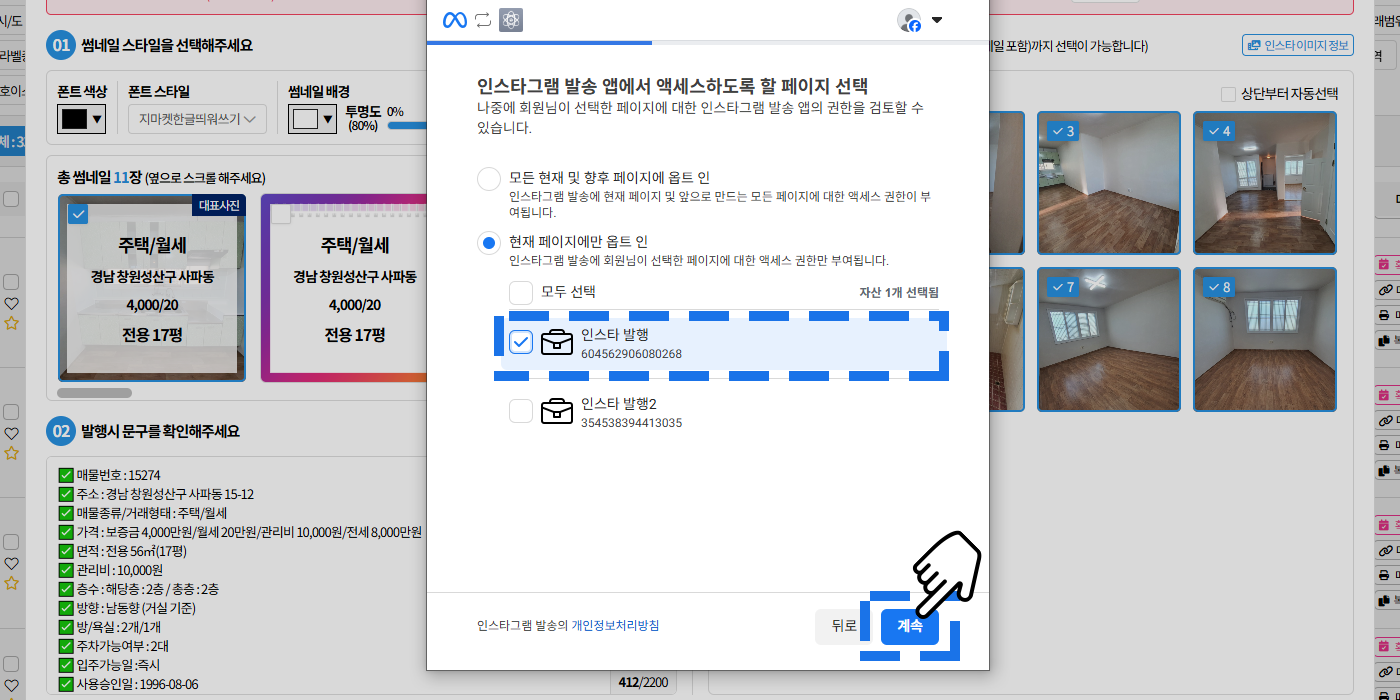
Task: Click the 계속 button
Action: pos(910,626)
